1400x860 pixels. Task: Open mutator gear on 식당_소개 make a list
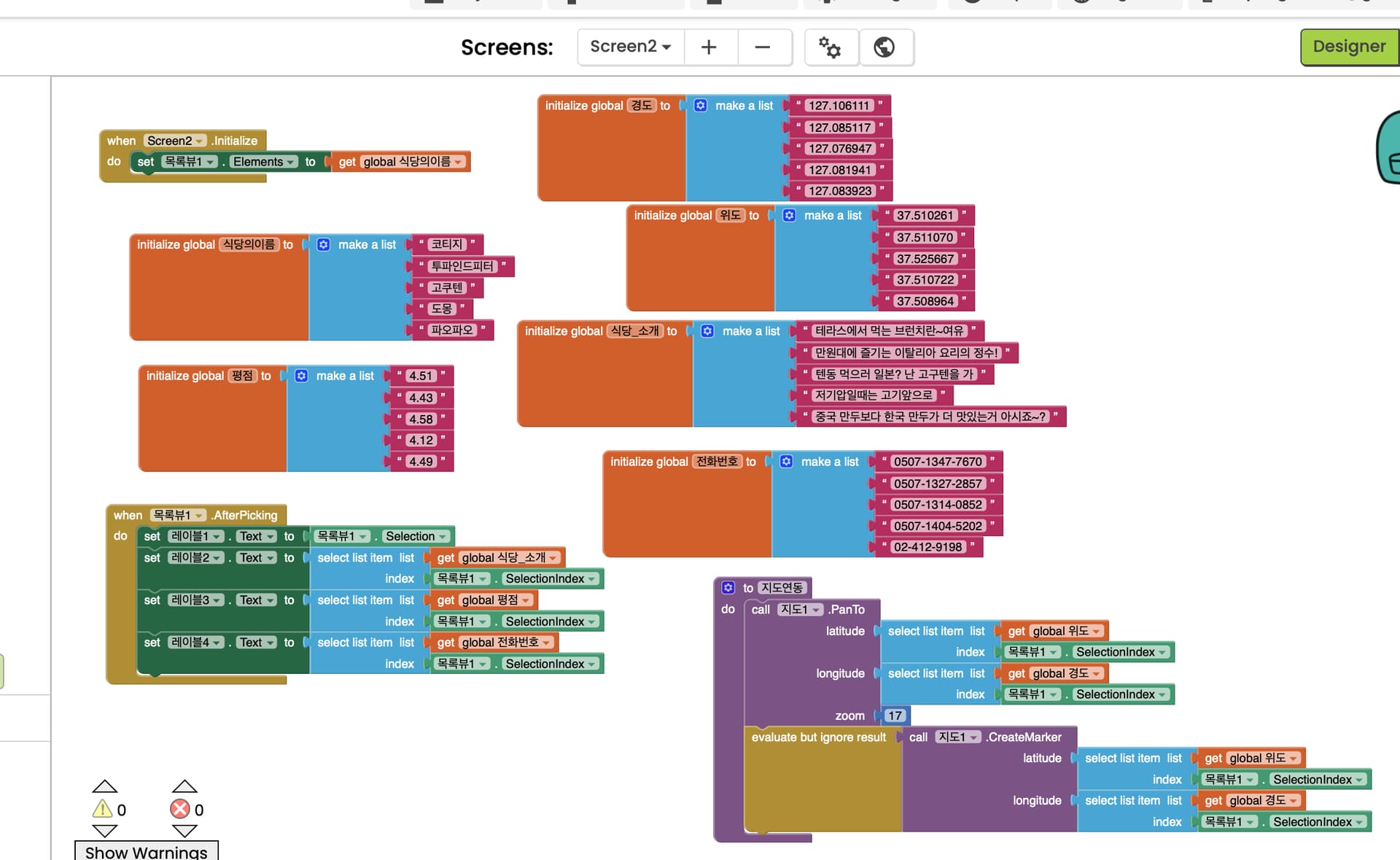click(708, 331)
